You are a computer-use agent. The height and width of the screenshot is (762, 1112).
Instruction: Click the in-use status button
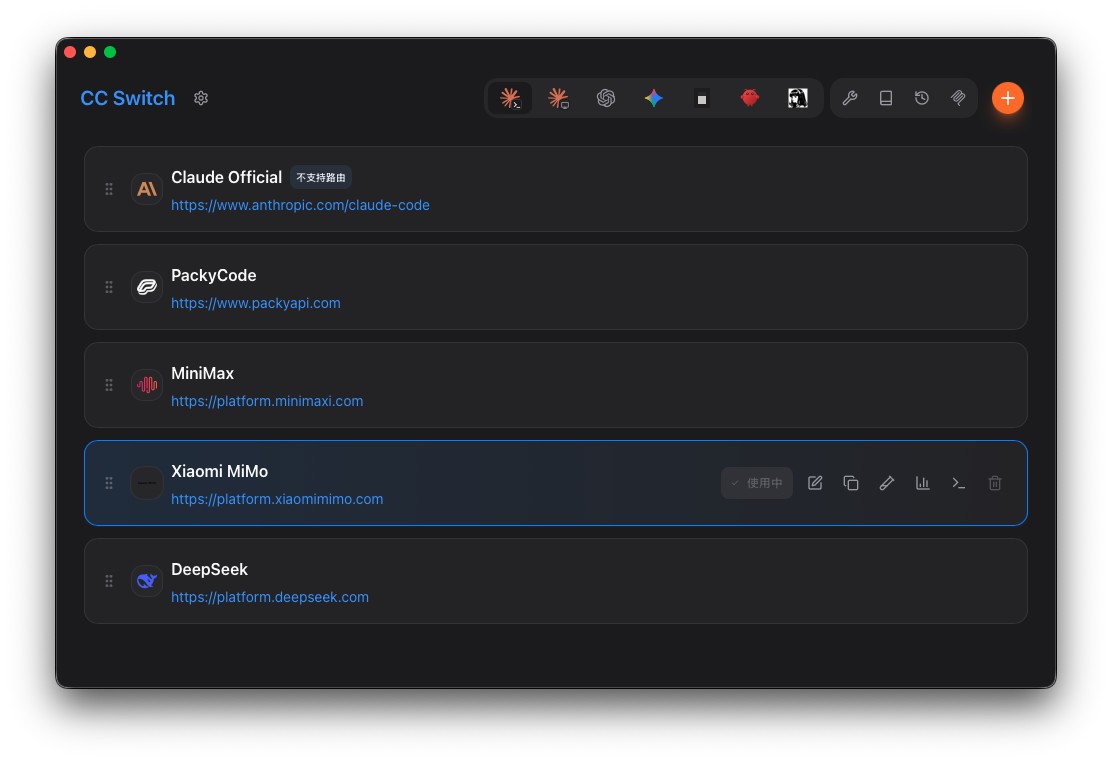pyautogui.click(x=757, y=483)
